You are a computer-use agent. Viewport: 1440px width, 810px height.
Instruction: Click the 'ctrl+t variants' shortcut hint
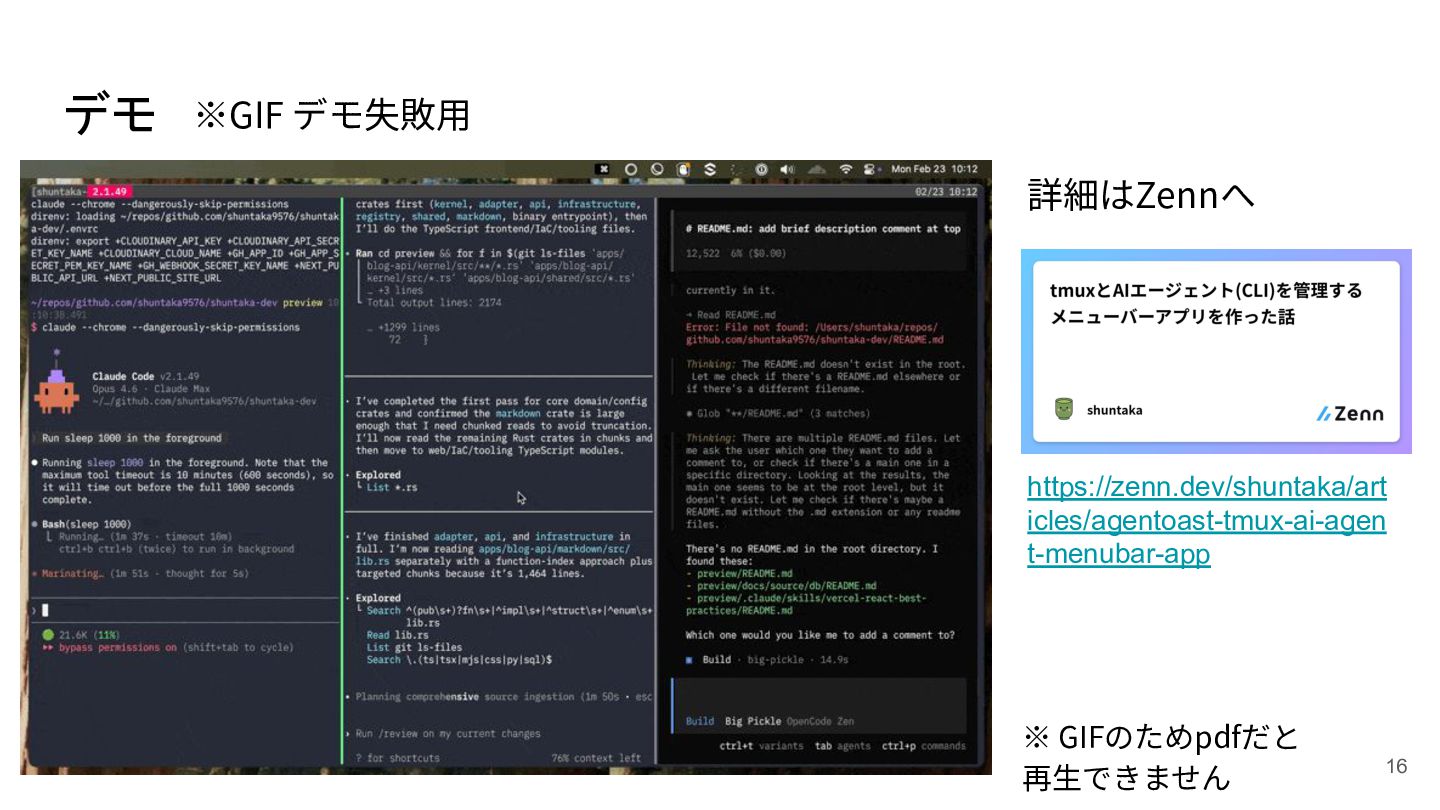(x=761, y=746)
